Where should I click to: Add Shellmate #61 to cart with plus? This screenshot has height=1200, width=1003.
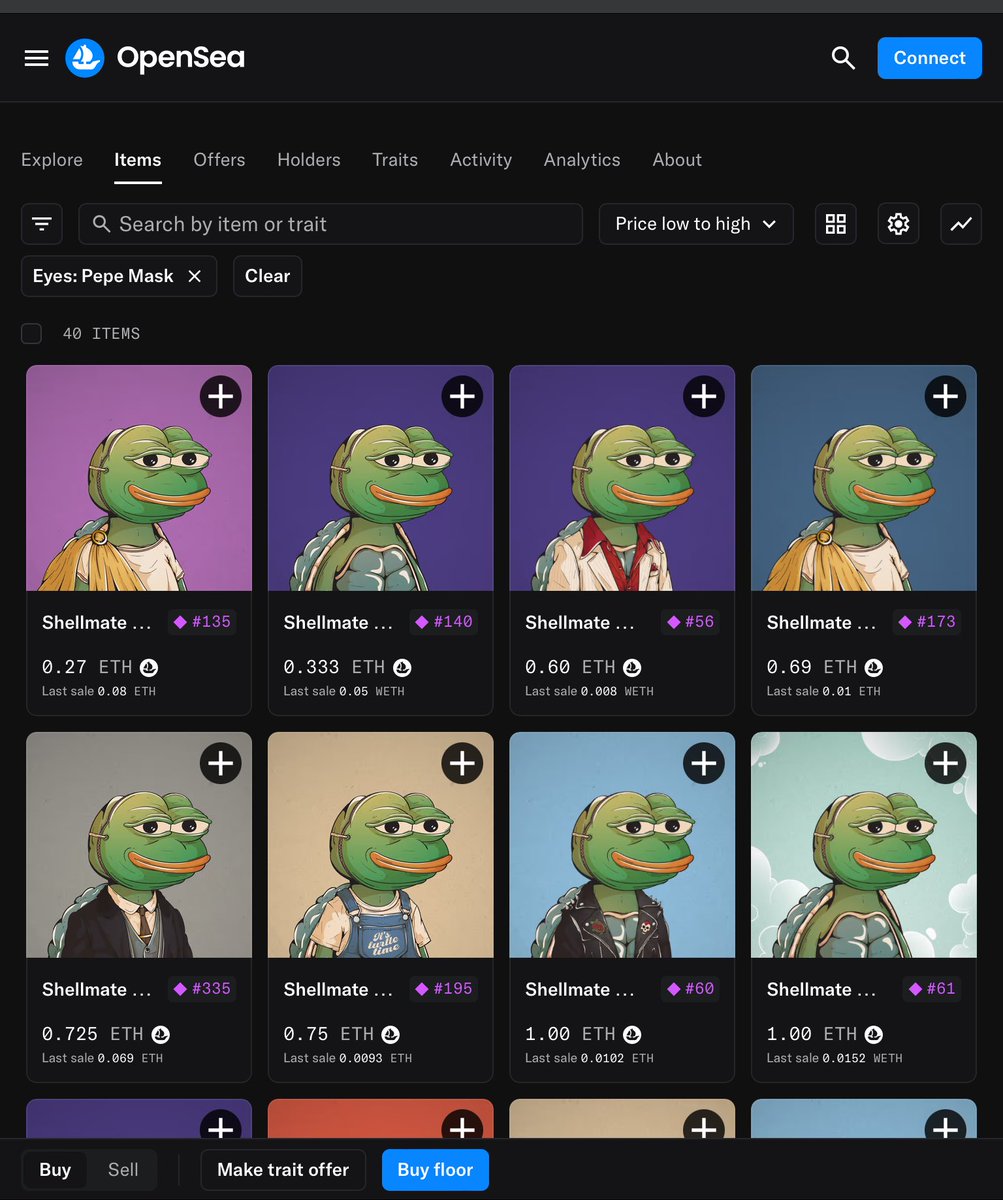click(945, 764)
